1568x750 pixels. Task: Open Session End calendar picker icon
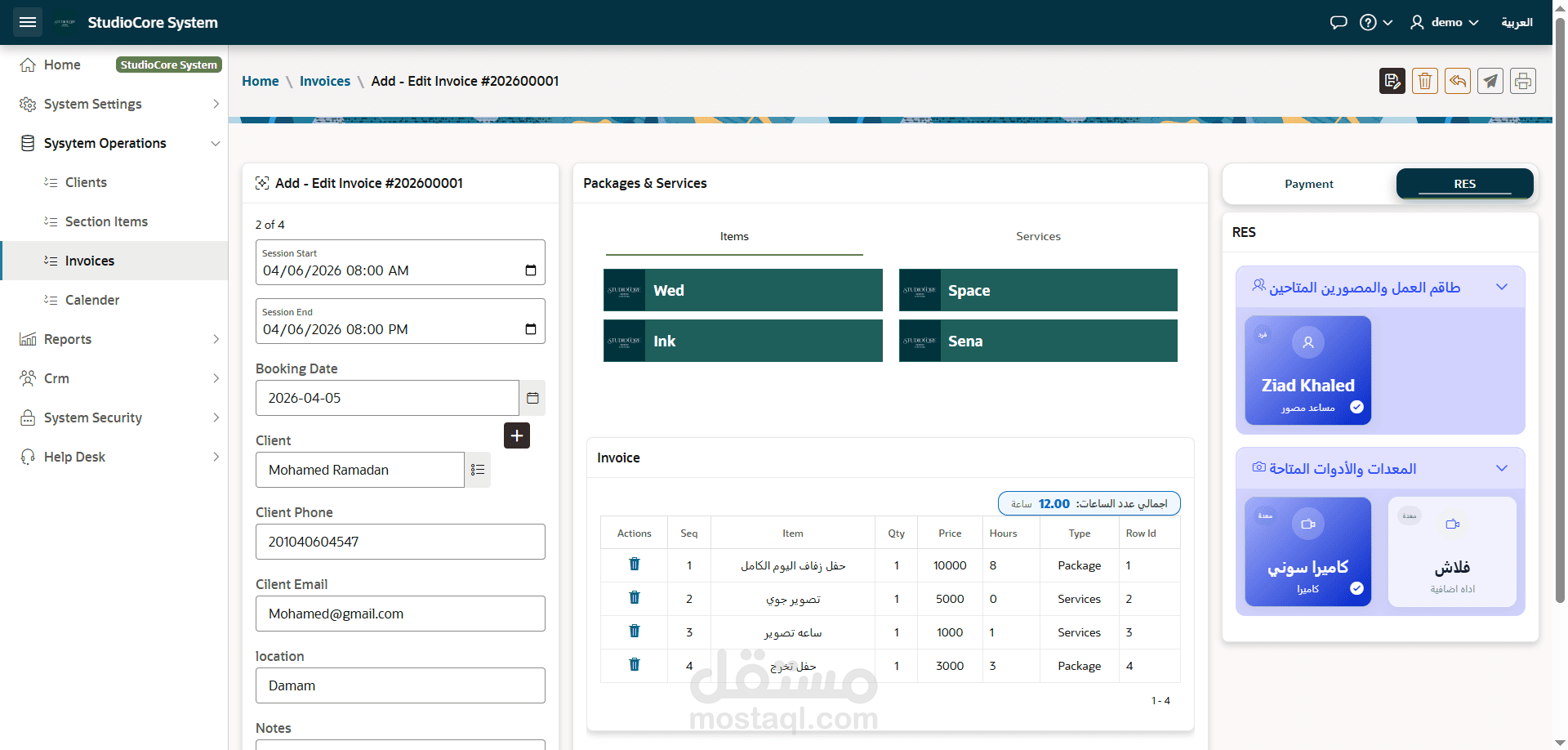tap(531, 329)
